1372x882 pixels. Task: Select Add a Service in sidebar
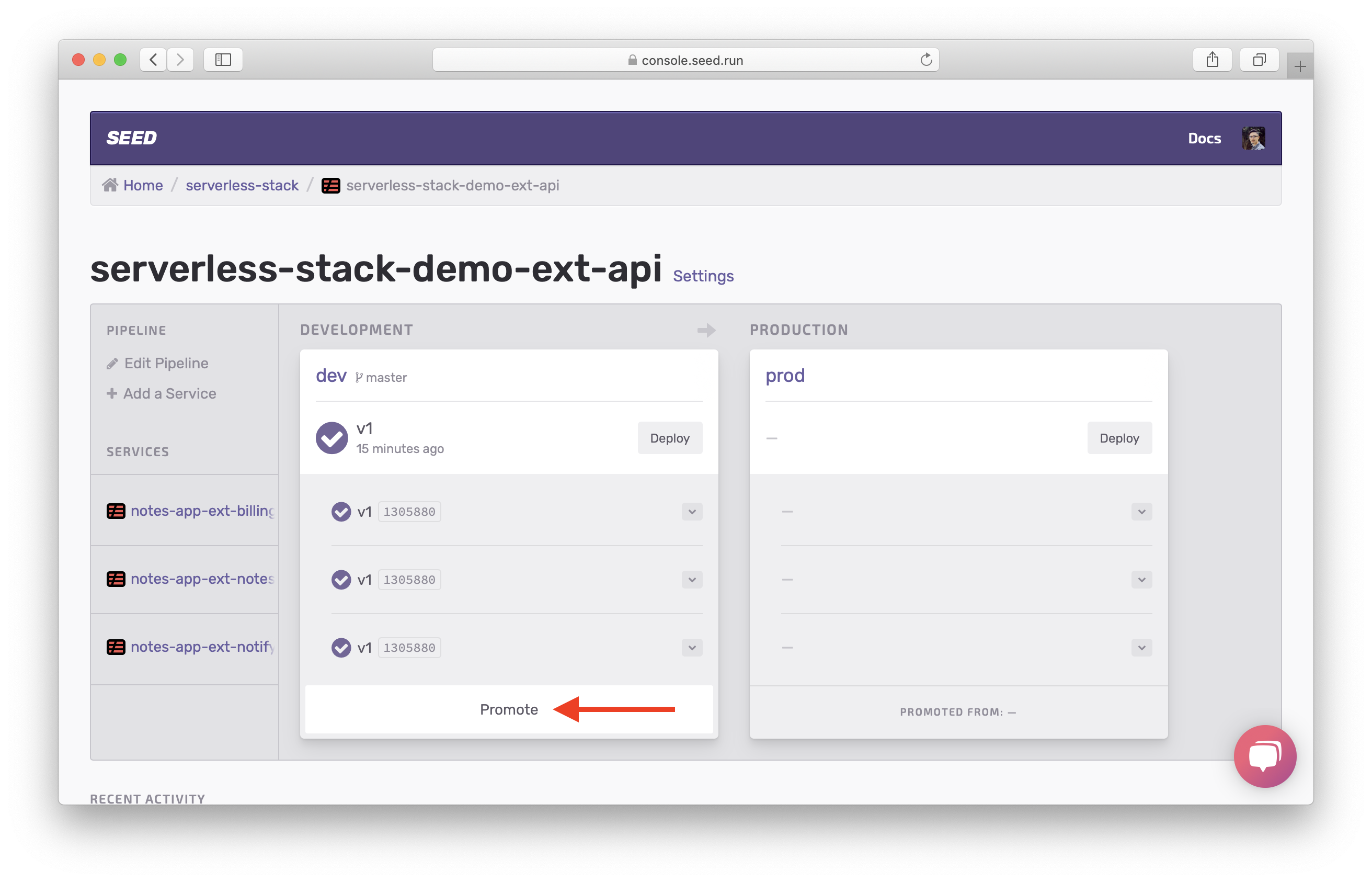(169, 393)
